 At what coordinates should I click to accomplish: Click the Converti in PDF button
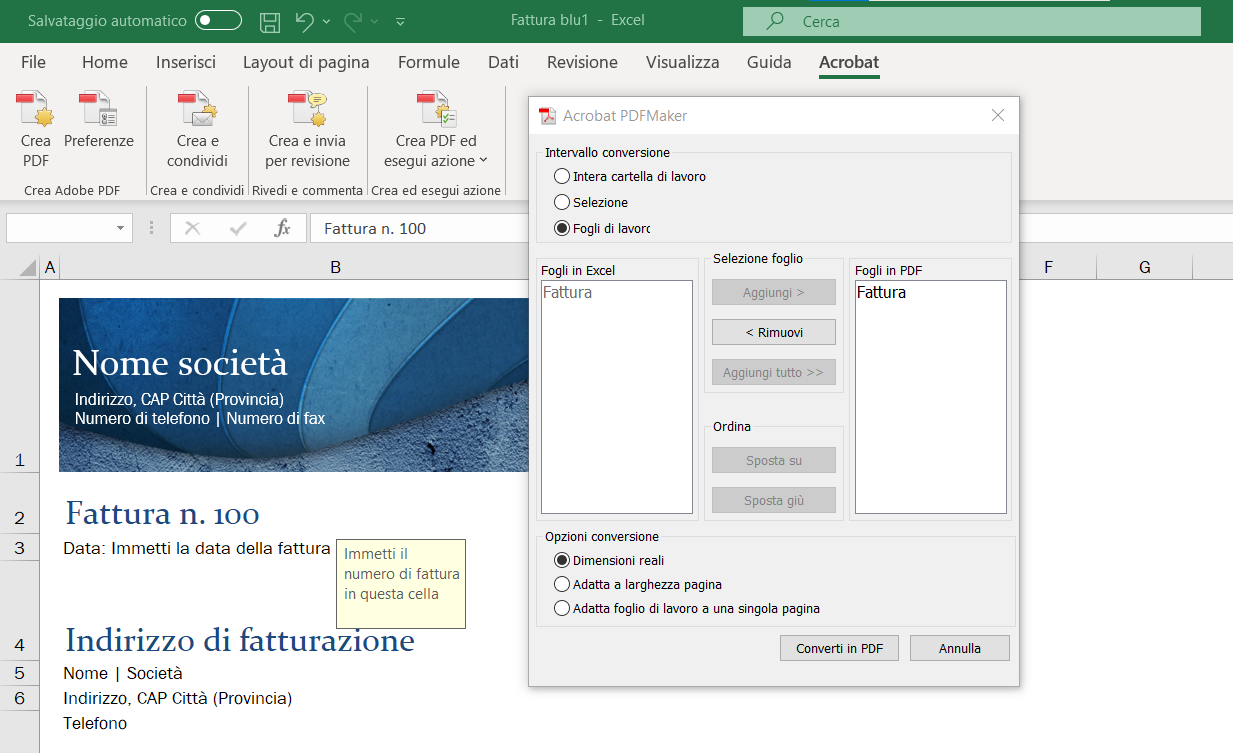[839, 648]
